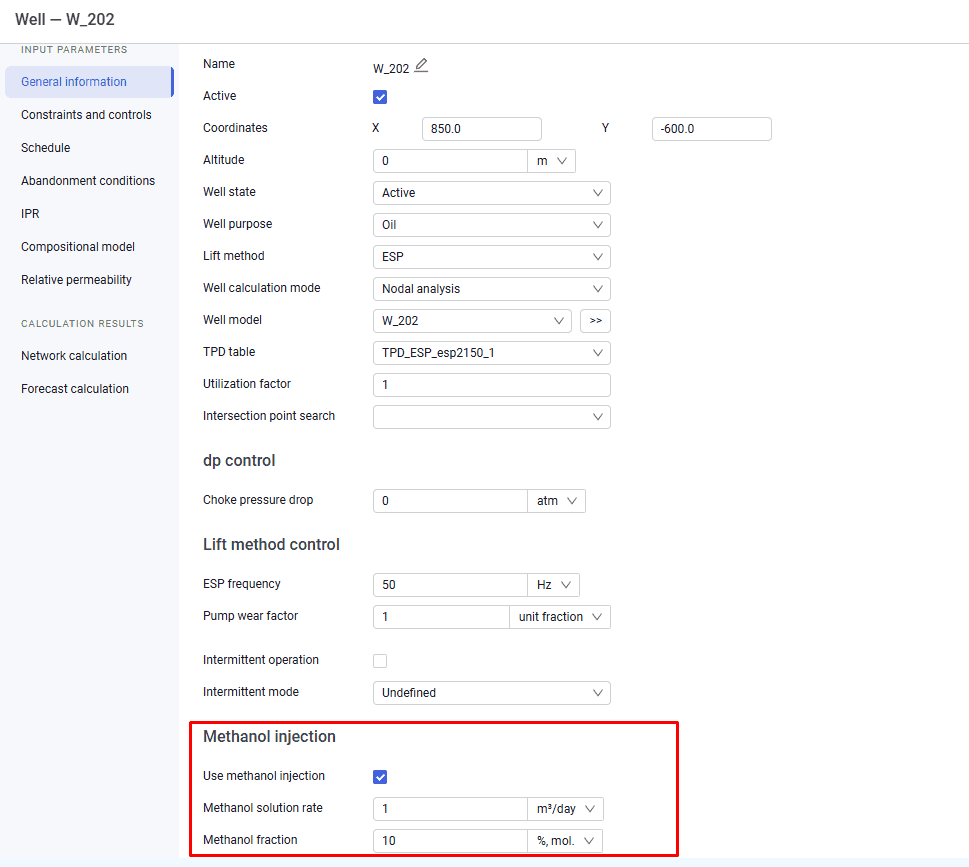View Forecast calculation results

coord(75,389)
